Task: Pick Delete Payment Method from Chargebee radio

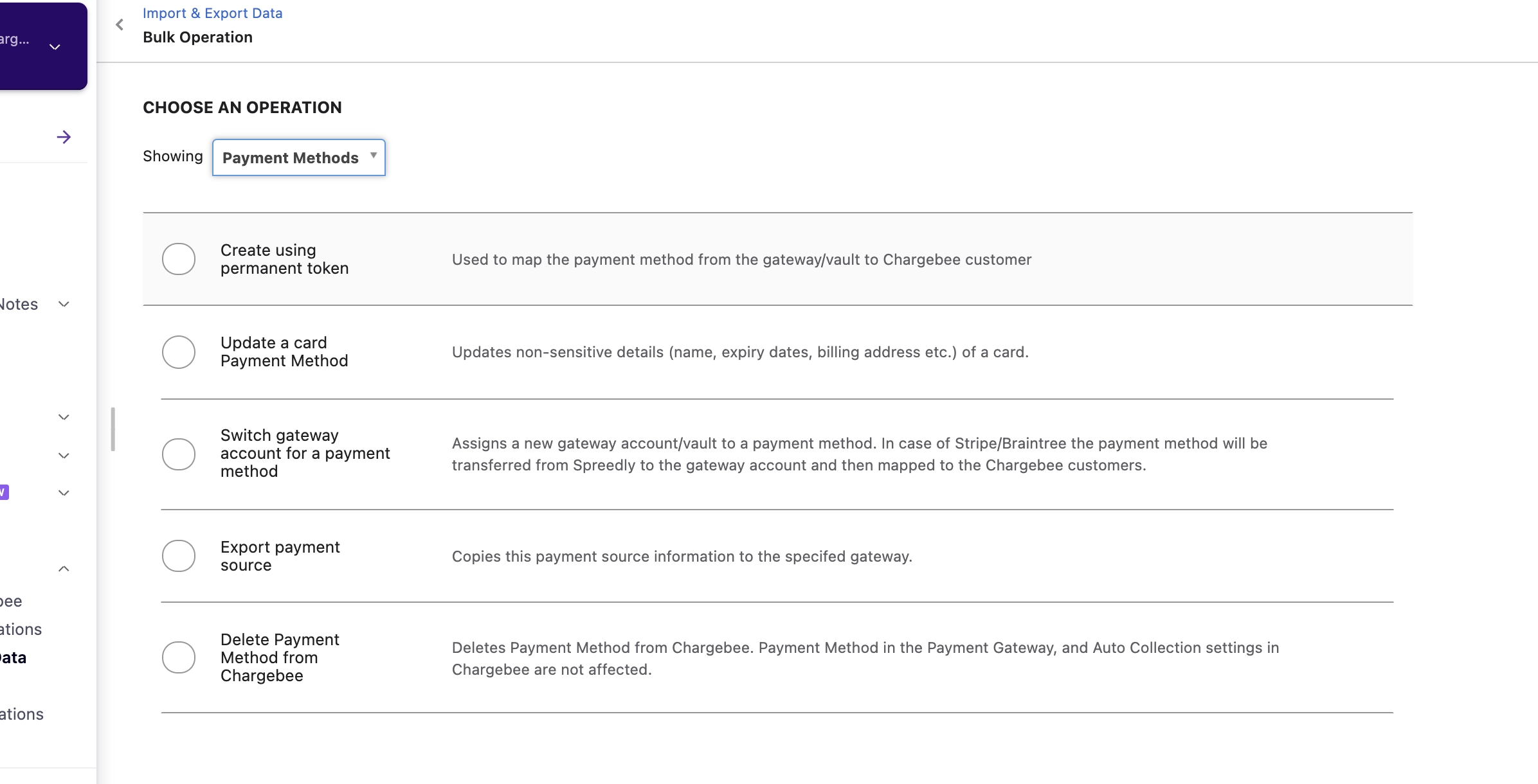Action: [x=179, y=657]
